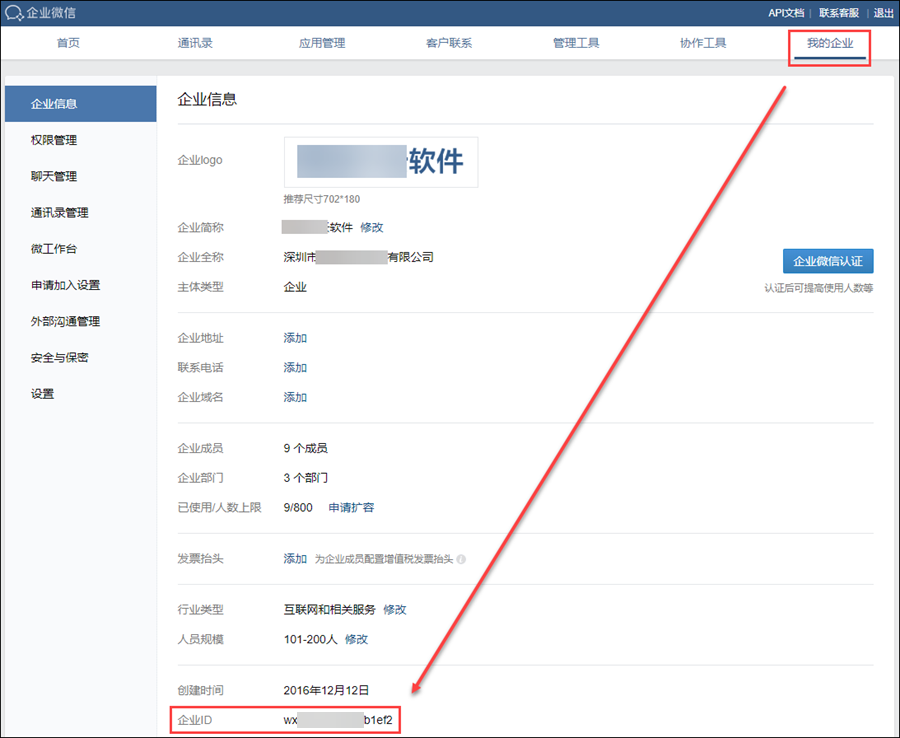The image size is (900, 738).
Task: Go to the 客户联系 tab
Action: 449,43
